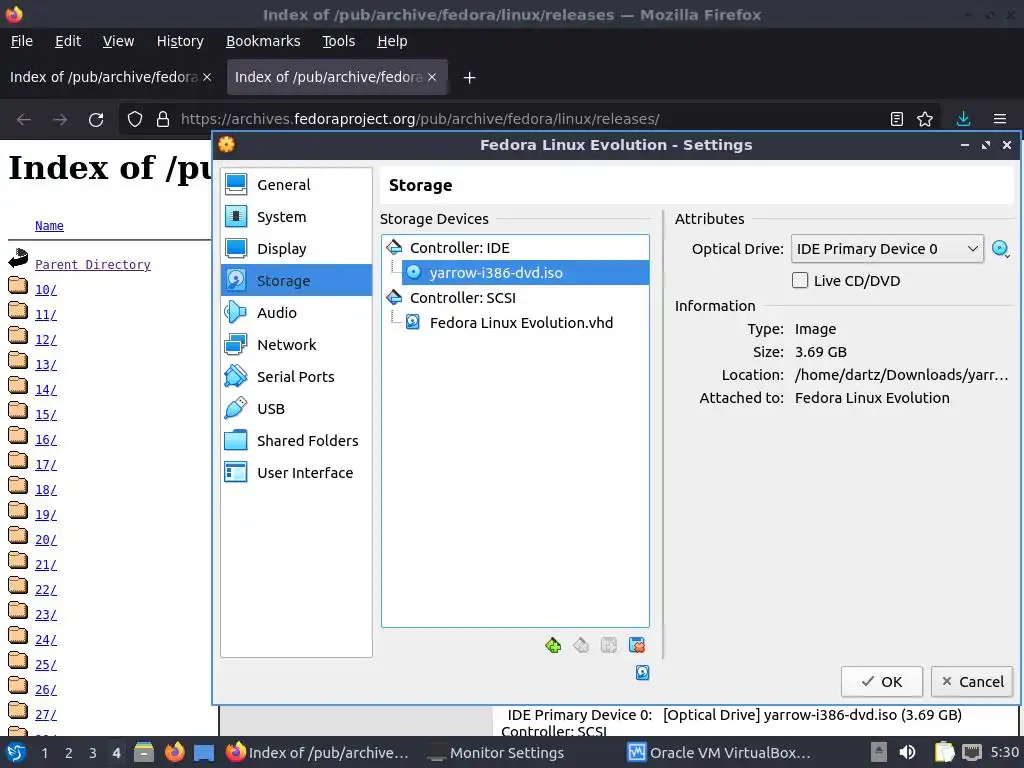
Task: Open the Serial Ports settings category
Action: coord(296,377)
